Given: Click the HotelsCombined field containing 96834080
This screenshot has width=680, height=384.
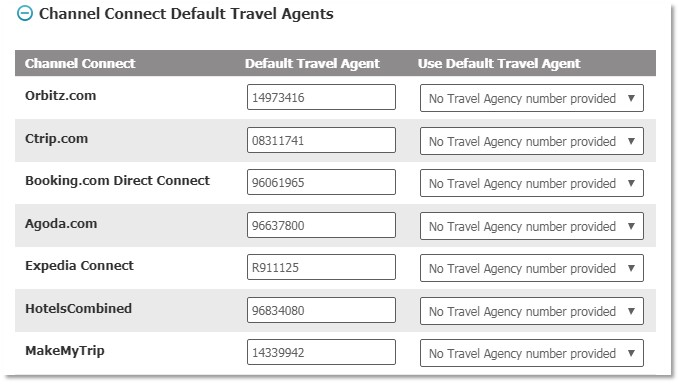Looking at the screenshot, I should (x=321, y=310).
